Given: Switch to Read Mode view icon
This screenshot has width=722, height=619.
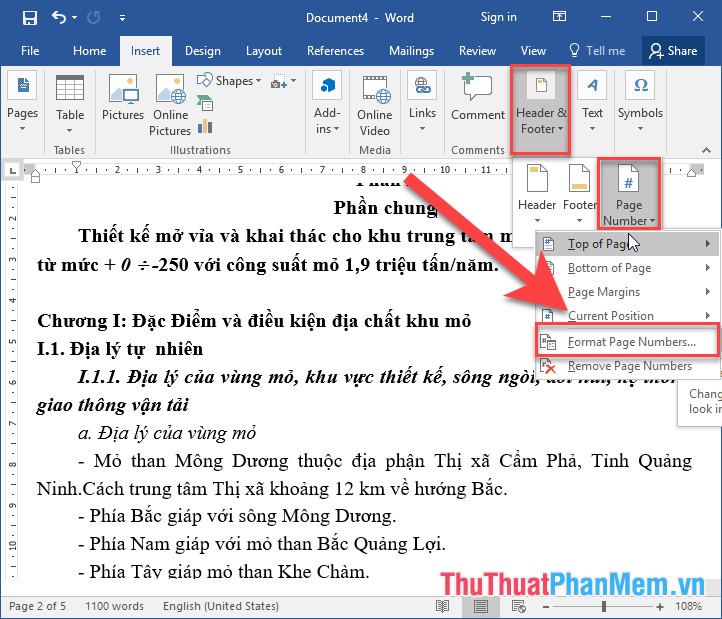Looking at the screenshot, I should pyautogui.click(x=442, y=606).
